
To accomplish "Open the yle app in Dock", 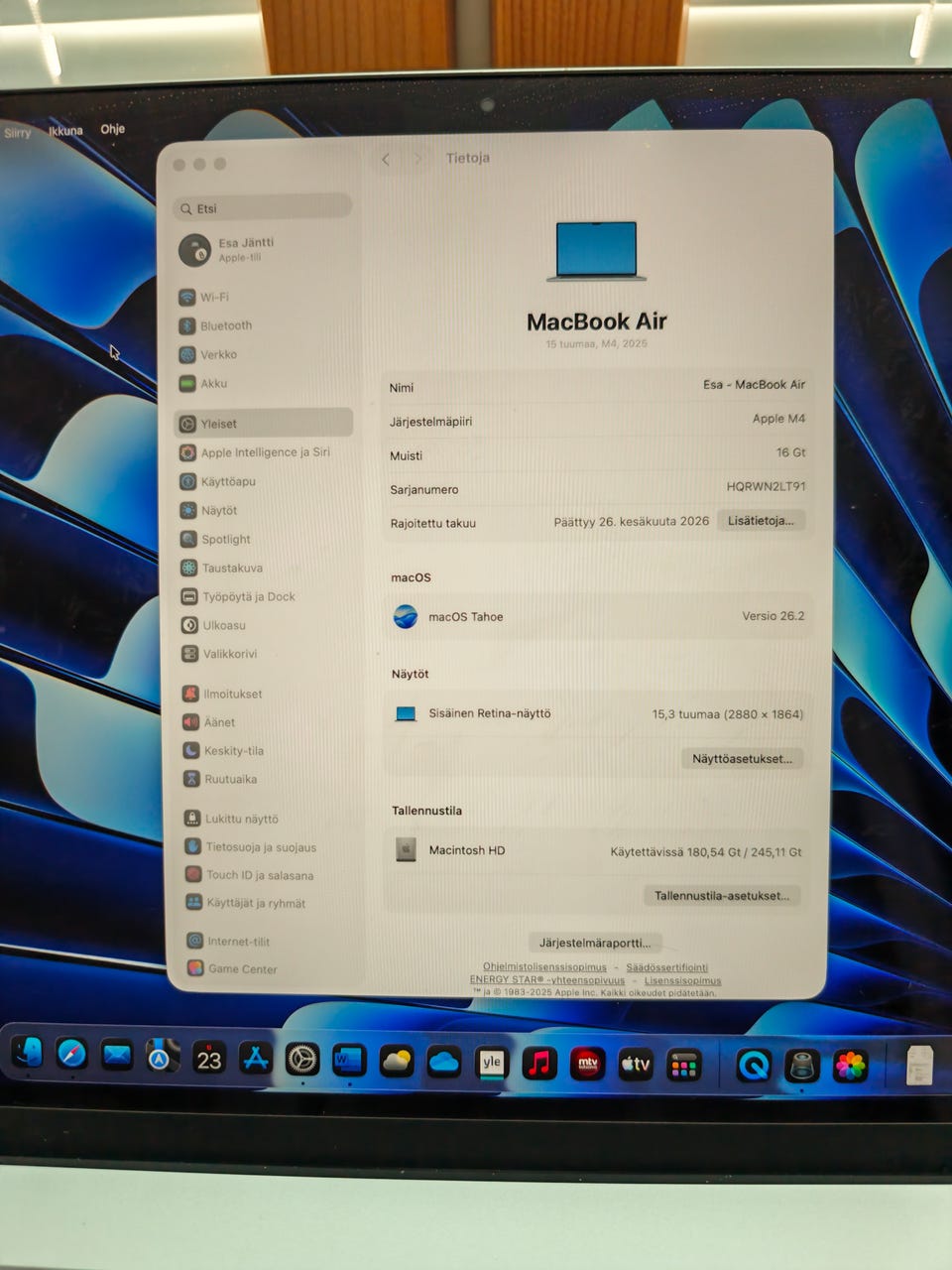I will click(x=492, y=1064).
